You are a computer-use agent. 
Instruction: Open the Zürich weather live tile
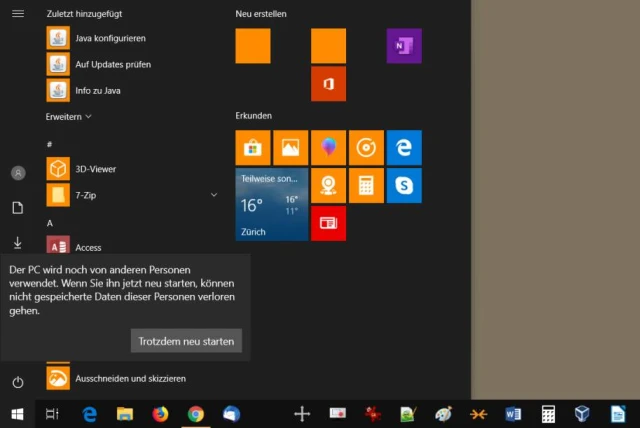click(x=271, y=204)
